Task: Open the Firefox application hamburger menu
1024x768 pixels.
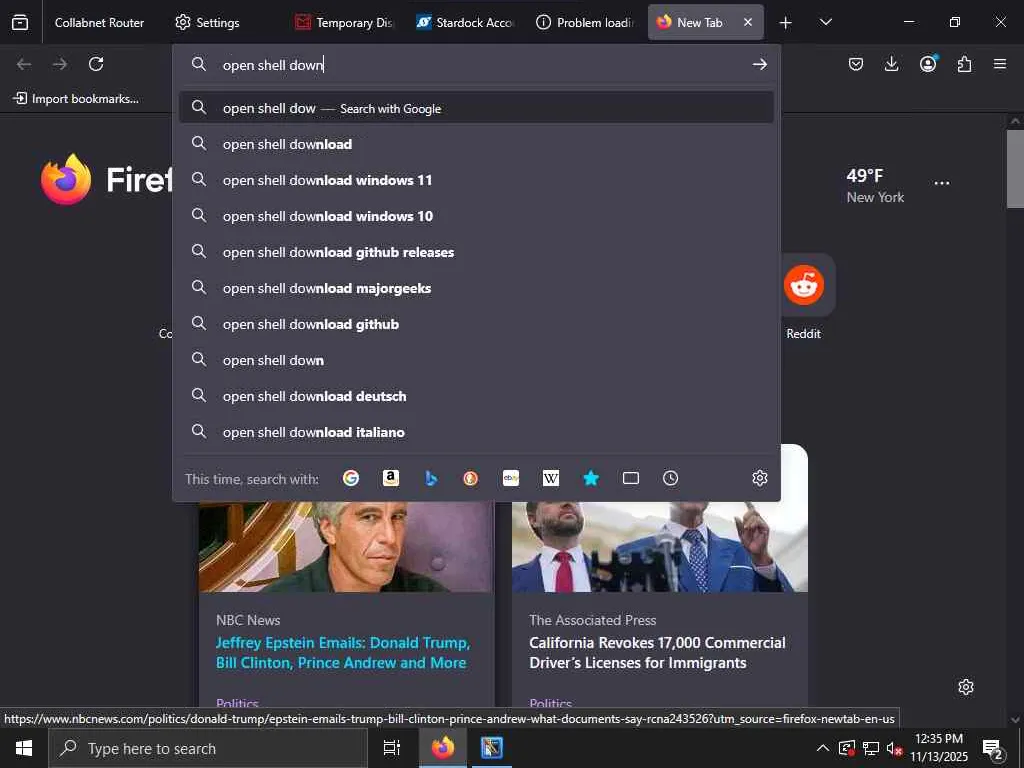Action: [x=1000, y=64]
